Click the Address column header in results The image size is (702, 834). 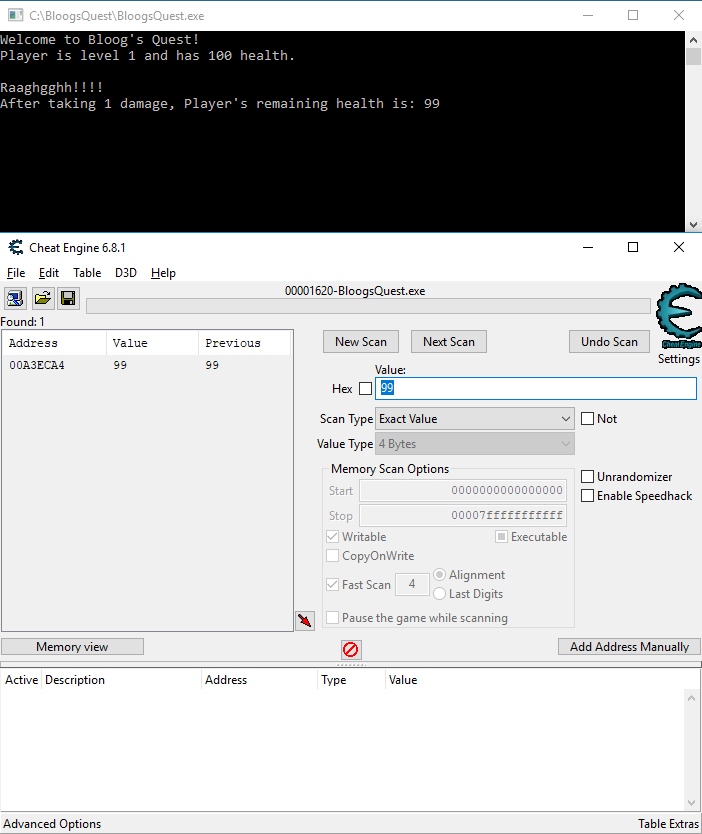coord(54,343)
